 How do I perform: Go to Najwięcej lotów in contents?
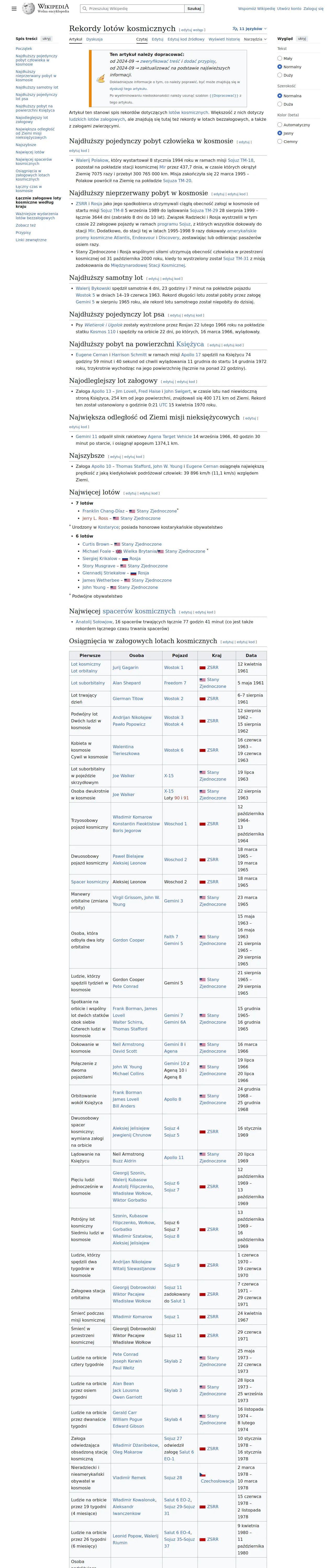pos(30,152)
